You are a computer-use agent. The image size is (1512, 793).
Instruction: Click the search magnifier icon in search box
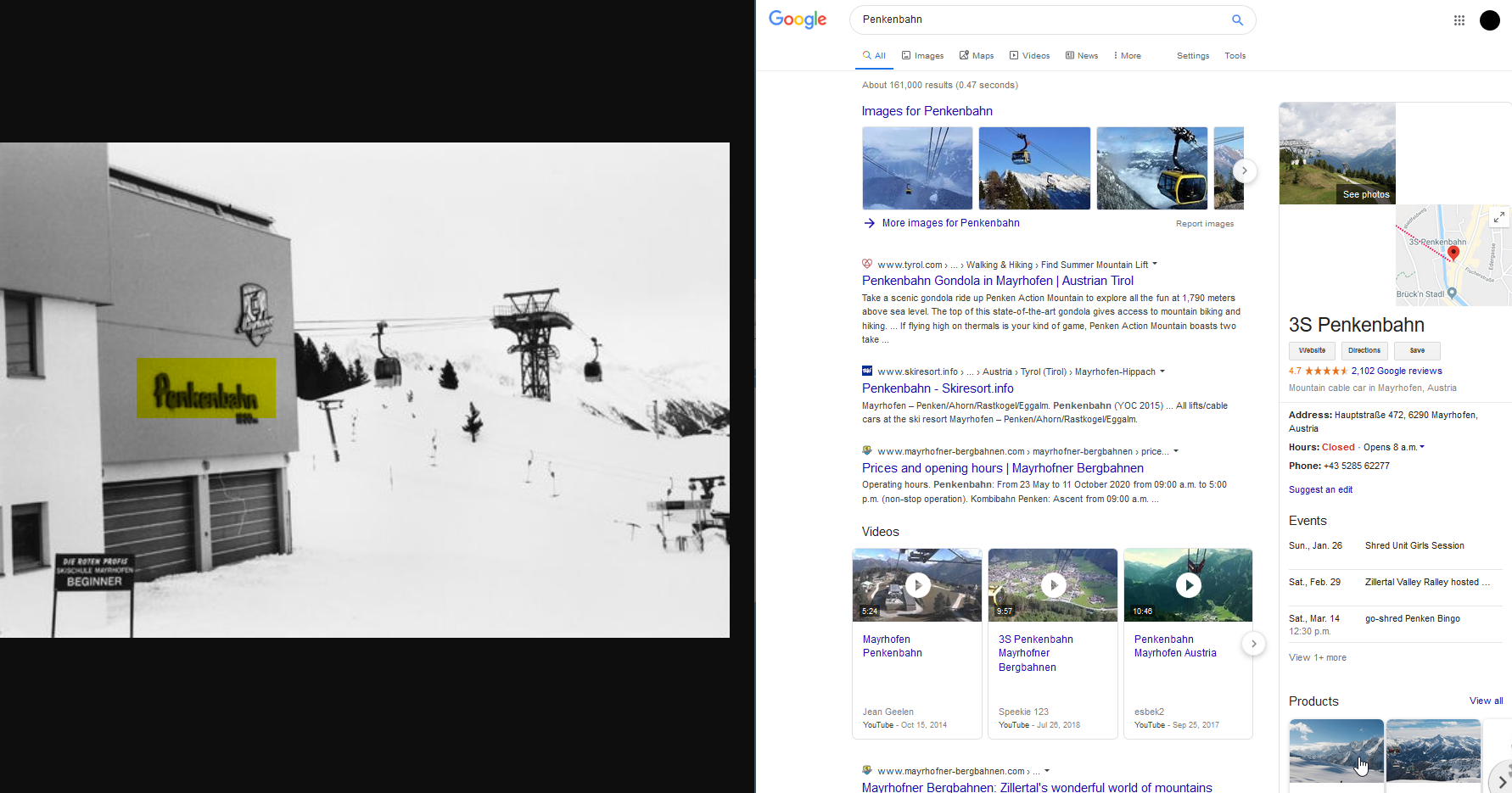[x=1237, y=20]
